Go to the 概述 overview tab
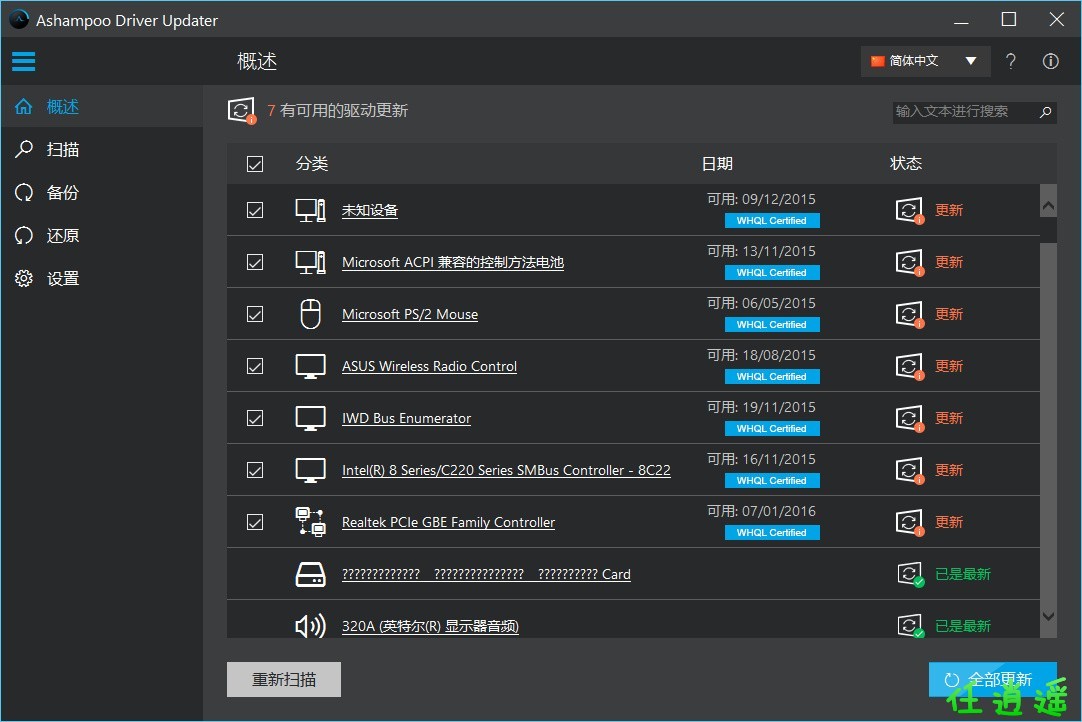Viewport: 1082px width, 722px height. pos(102,107)
